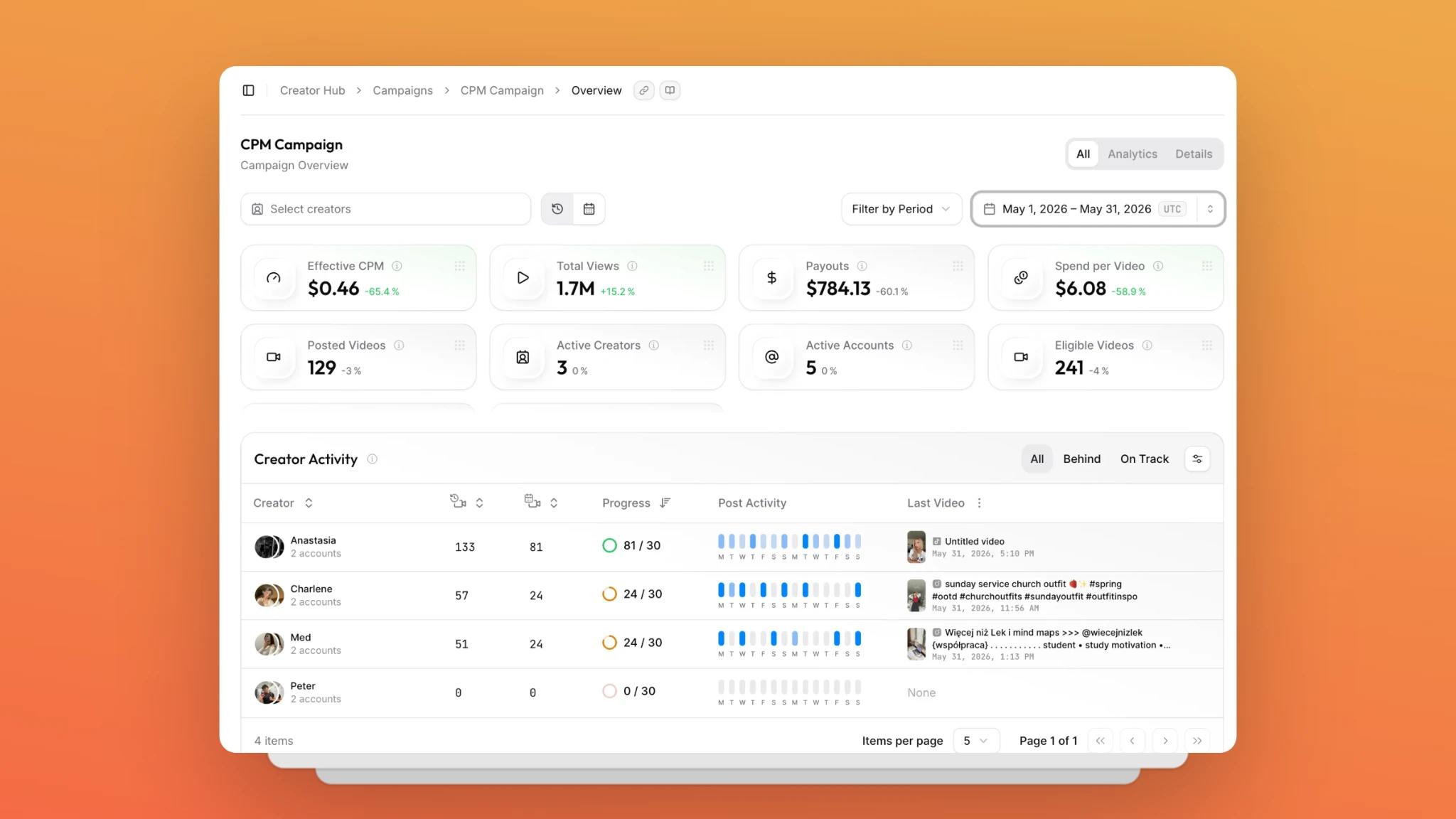Click Anastasia's 81 / 30 progress ring
The height and width of the screenshot is (819, 1456).
(x=609, y=545)
